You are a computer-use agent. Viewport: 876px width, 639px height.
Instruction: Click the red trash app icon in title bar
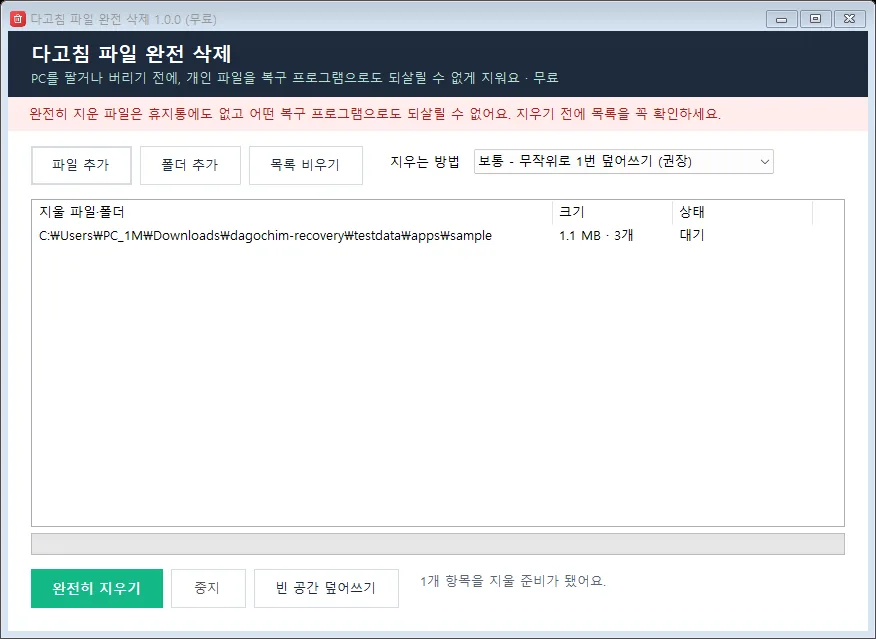(x=18, y=19)
